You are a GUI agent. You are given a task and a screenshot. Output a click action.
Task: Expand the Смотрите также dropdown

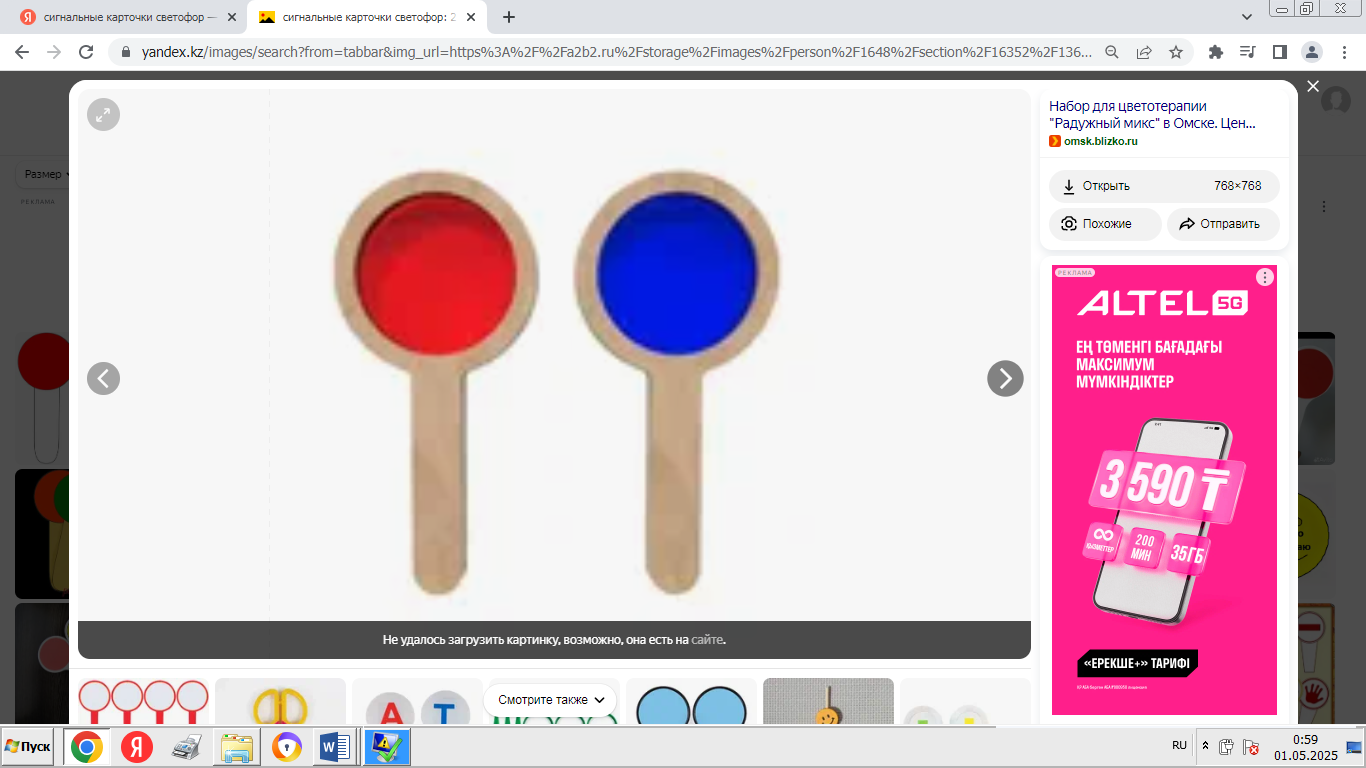pyautogui.click(x=552, y=700)
